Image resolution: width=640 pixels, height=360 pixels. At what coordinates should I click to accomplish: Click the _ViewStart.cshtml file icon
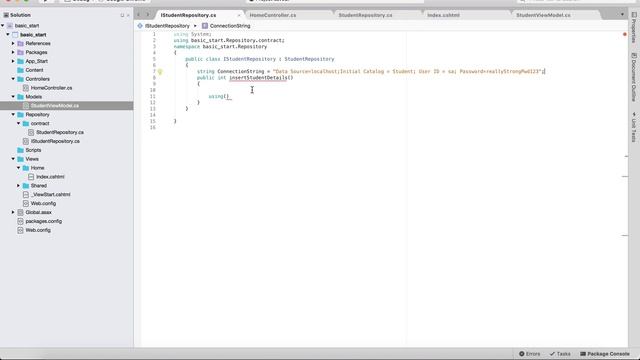click(x=26, y=195)
